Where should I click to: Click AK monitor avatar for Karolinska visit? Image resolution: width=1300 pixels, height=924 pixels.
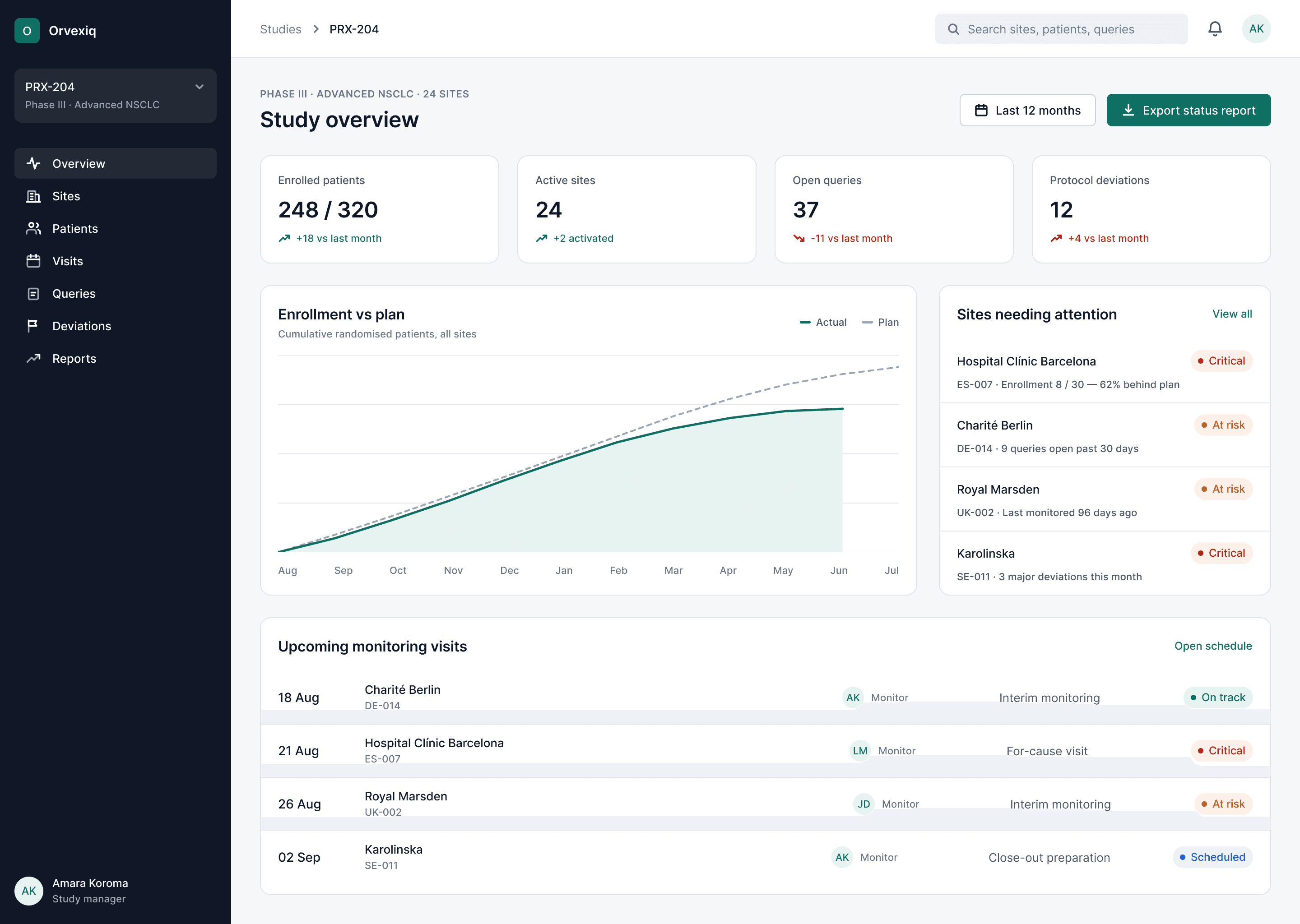point(842,857)
